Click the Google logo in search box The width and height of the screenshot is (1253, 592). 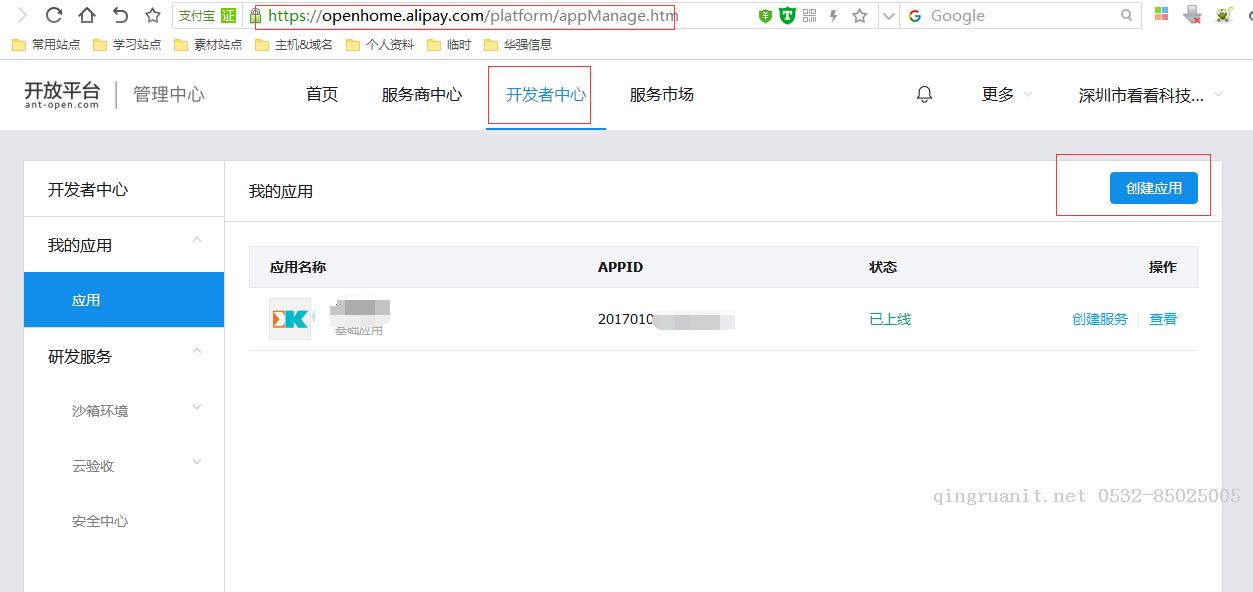tap(915, 16)
